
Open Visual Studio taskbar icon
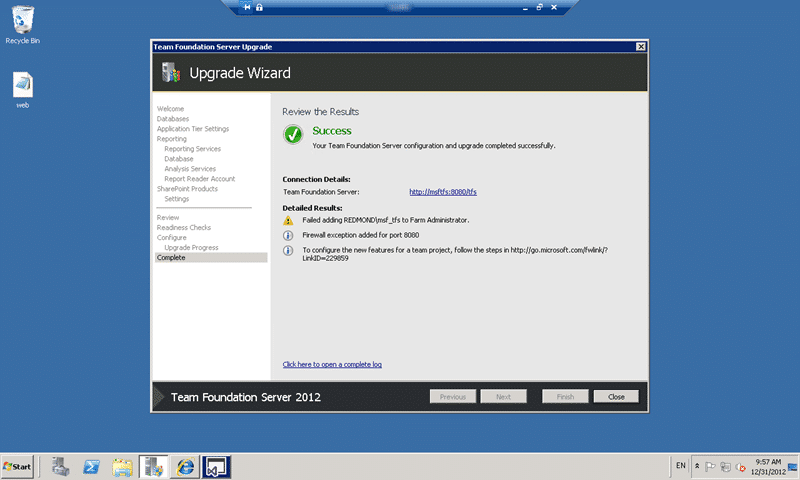click(216, 466)
